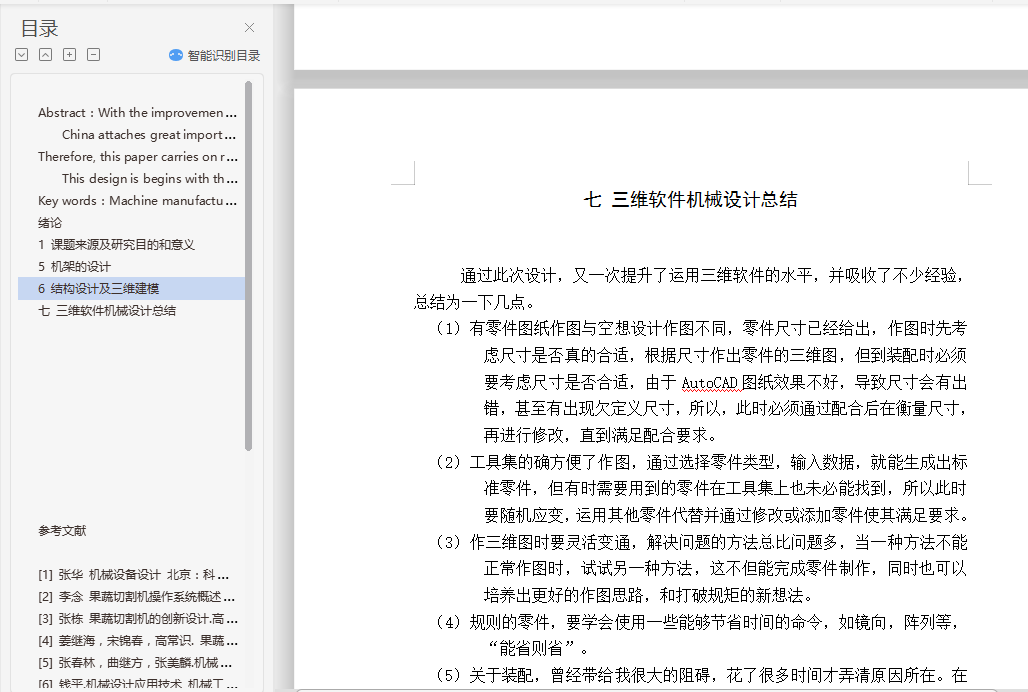Click list item (3) '作三维图时要灵活变通'
The height and width of the screenshot is (692, 1028).
(x=702, y=569)
